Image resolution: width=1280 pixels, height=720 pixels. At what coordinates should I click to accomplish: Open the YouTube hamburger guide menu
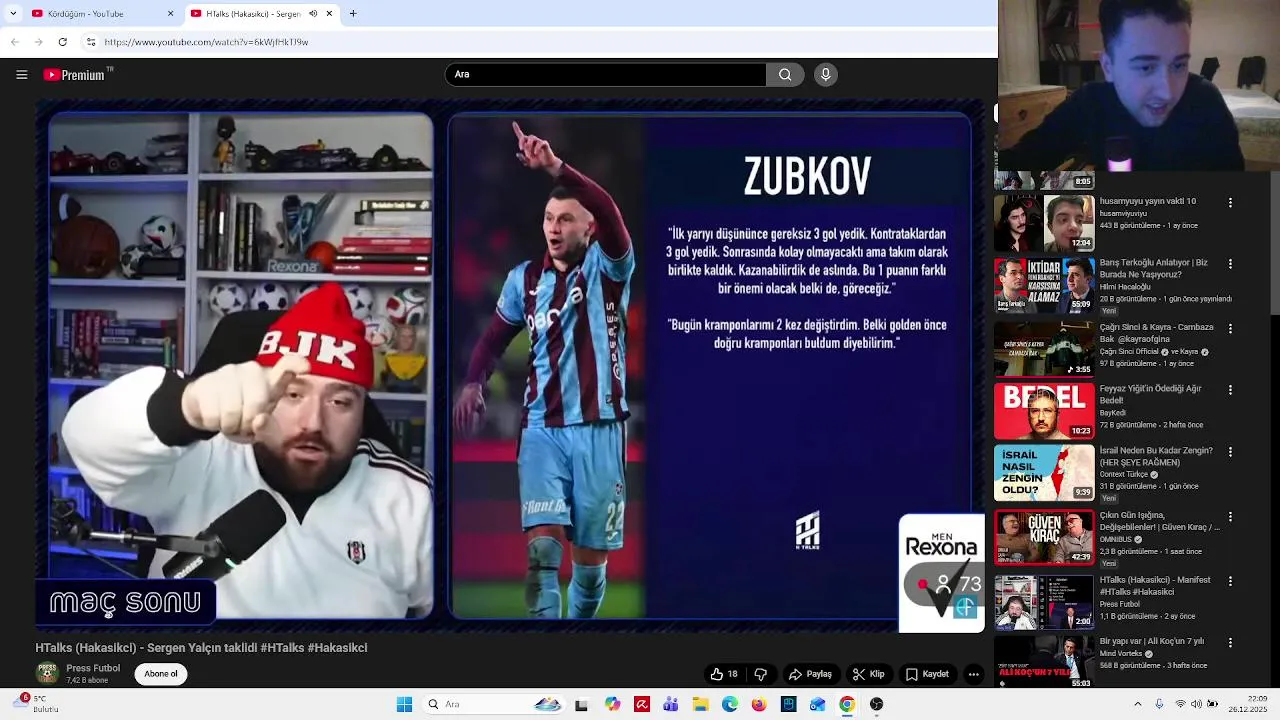21,75
